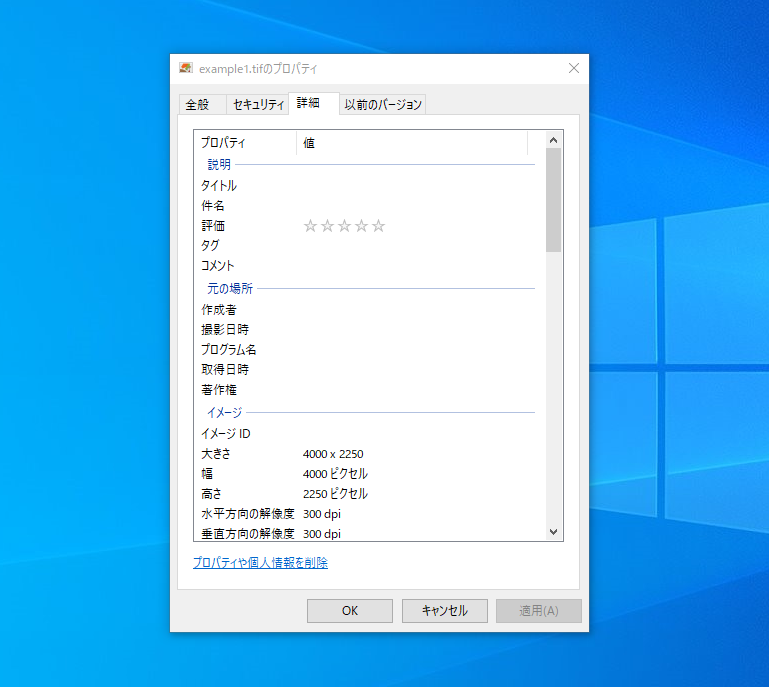The image size is (769, 687).
Task: Click the 説明 group header
Action: (219, 164)
